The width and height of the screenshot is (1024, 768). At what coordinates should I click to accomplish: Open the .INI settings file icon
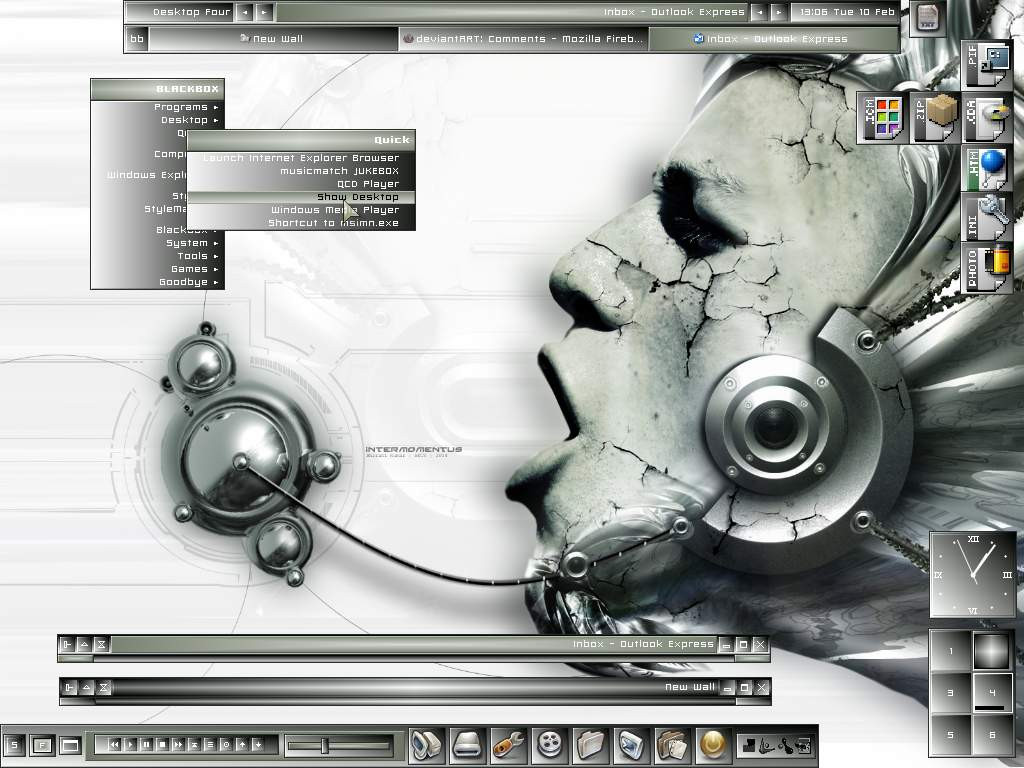(986, 218)
